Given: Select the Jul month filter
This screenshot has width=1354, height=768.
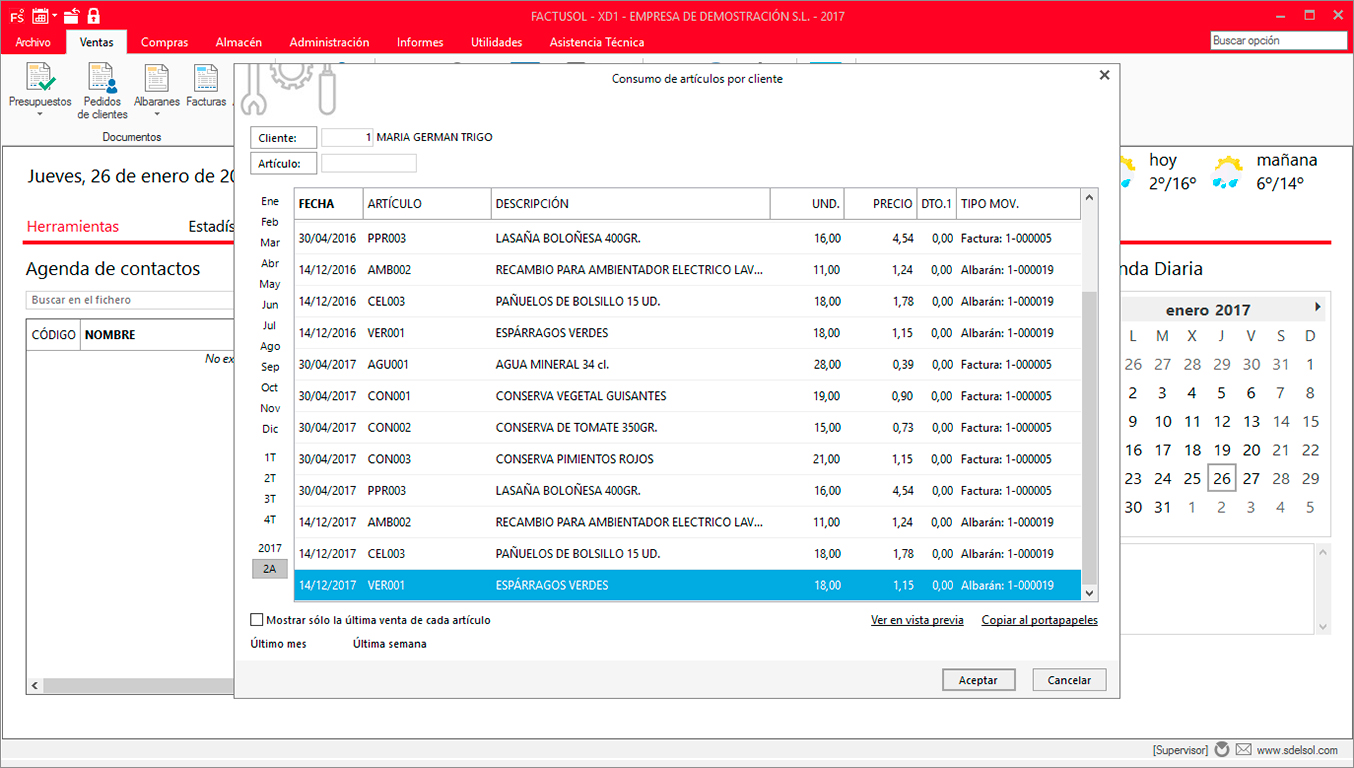Looking at the screenshot, I should [270, 326].
